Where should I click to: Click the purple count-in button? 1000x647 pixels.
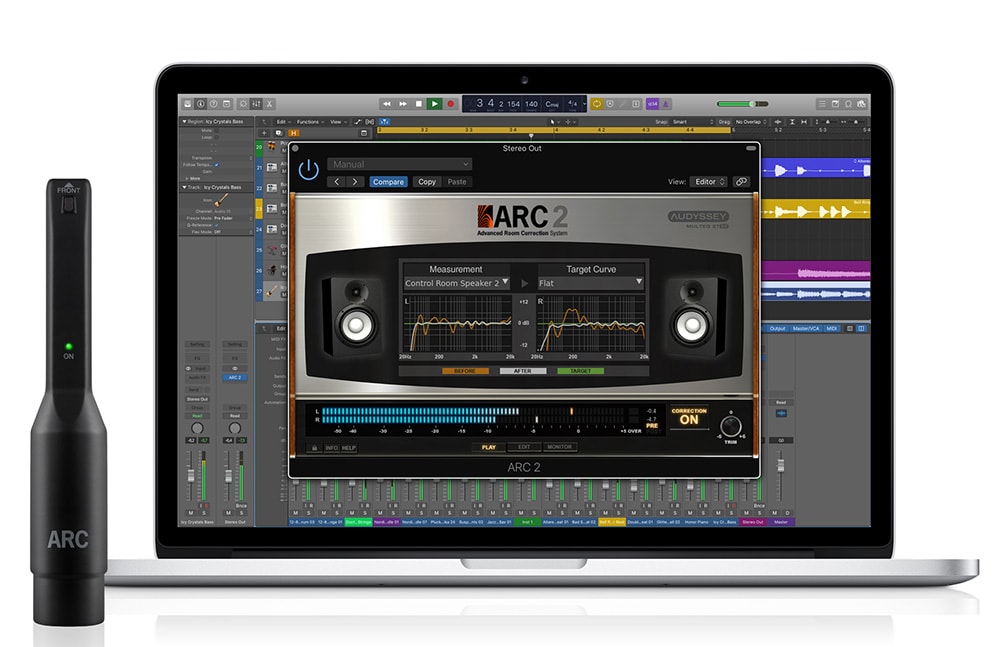(x=652, y=103)
